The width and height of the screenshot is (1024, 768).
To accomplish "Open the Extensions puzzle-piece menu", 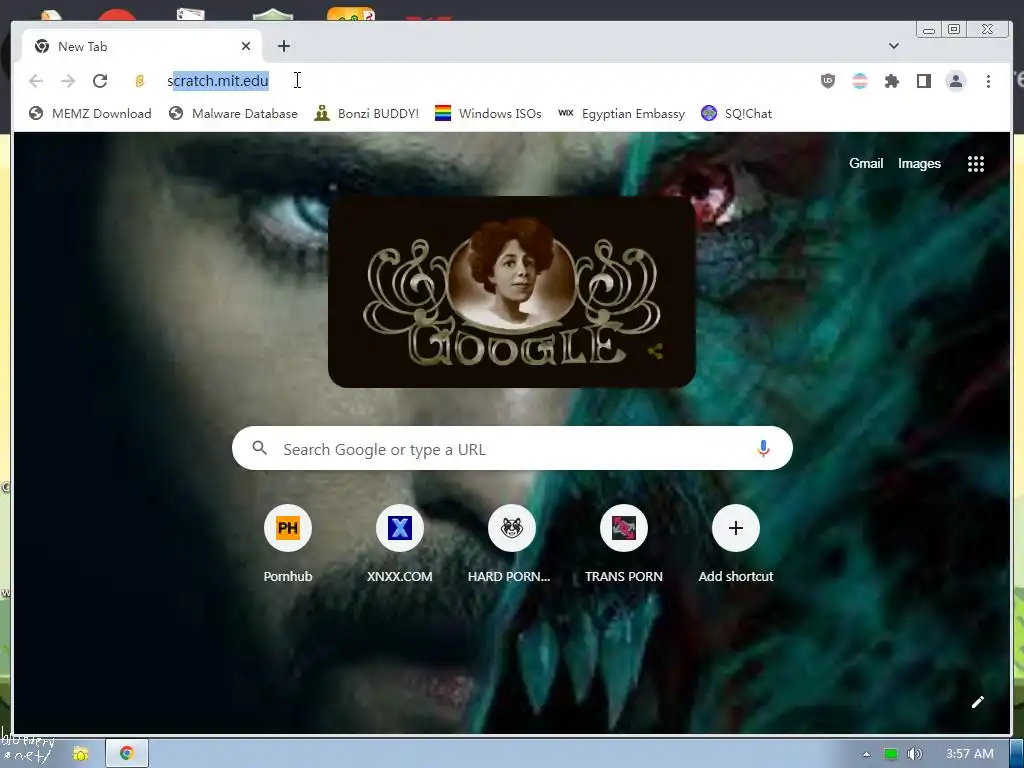I will 892,81.
